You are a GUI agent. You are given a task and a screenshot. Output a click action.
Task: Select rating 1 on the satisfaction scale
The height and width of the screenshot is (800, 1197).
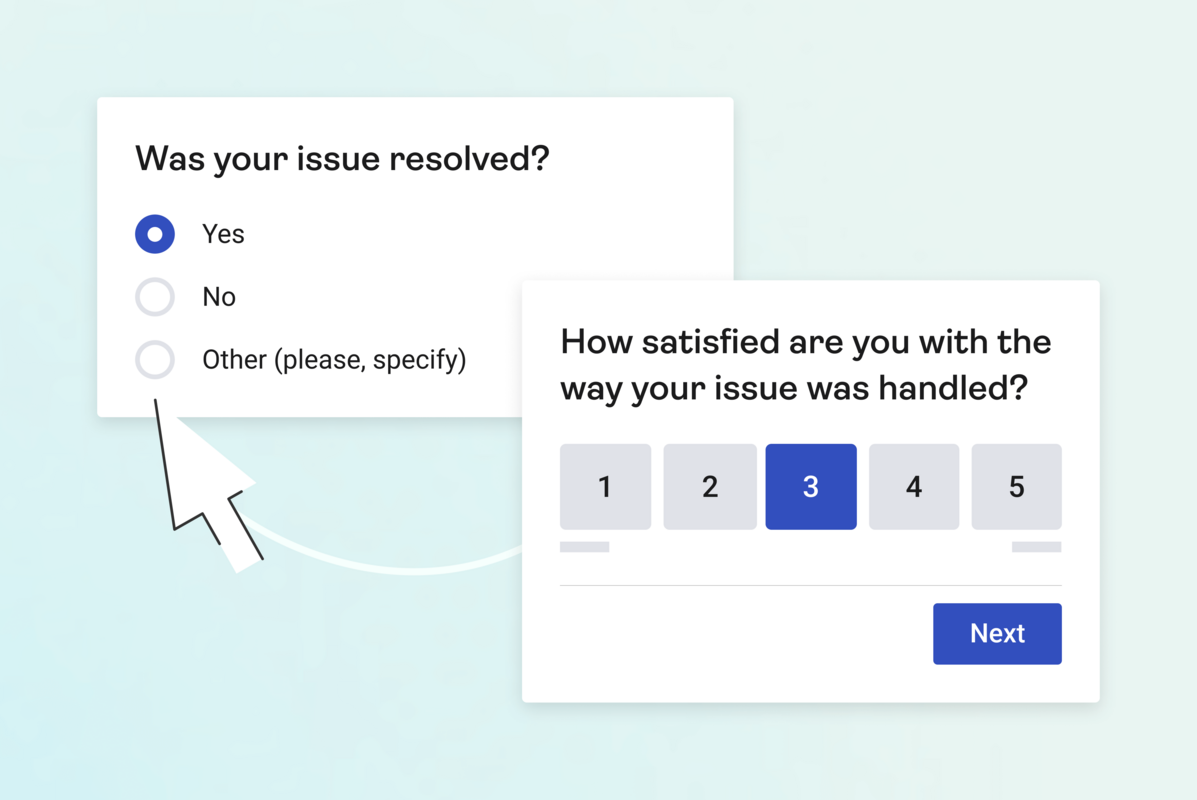pyautogui.click(x=605, y=487)
